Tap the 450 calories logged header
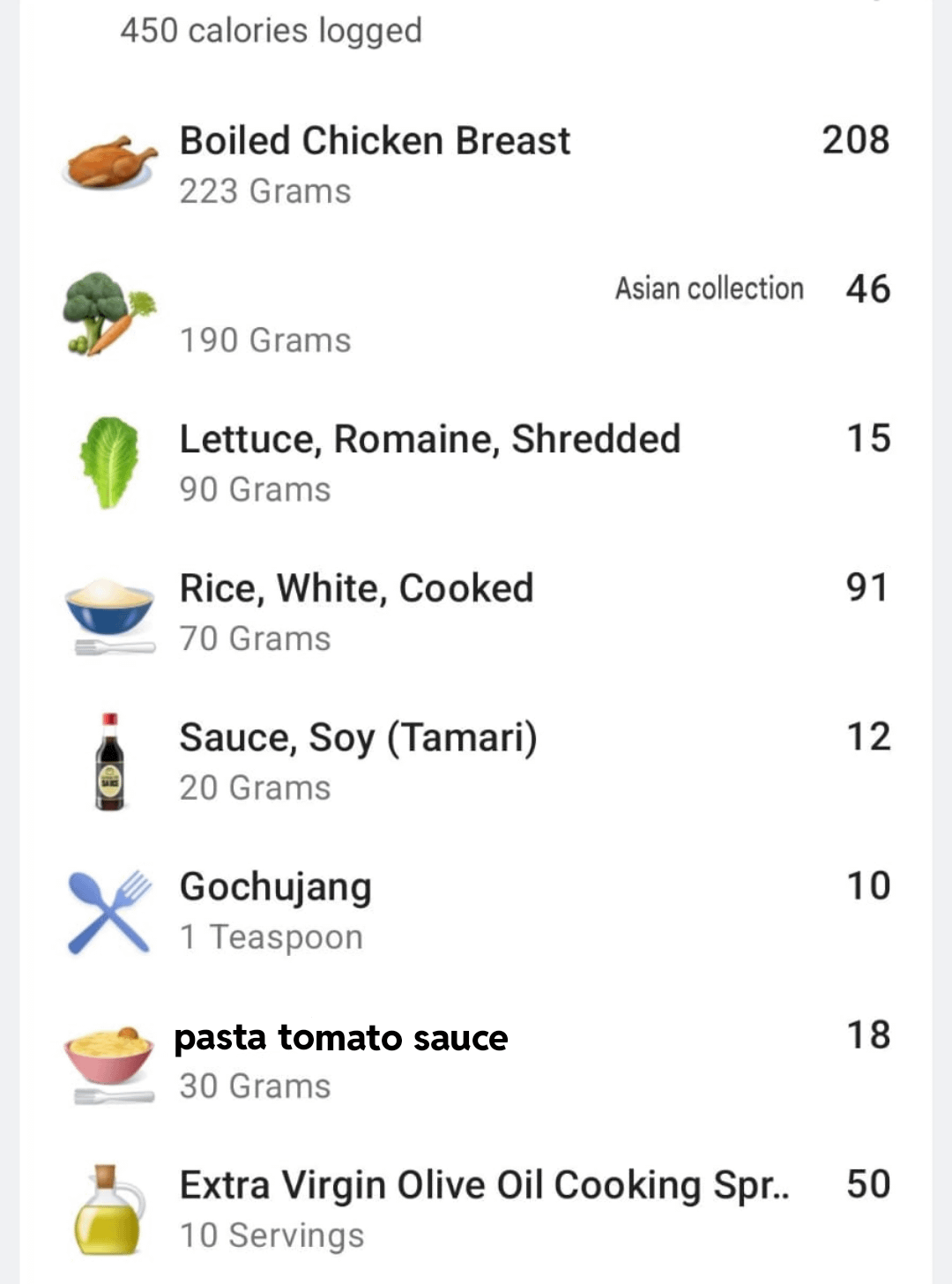This screenshot has width=952, height=1284. [x=271, y=31]
